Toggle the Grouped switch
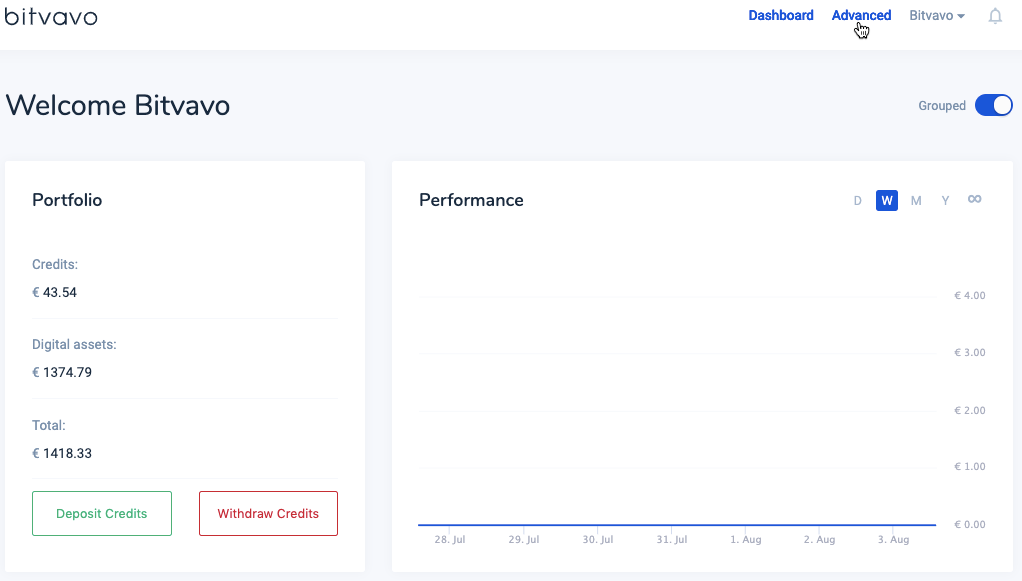 (993, 106)
